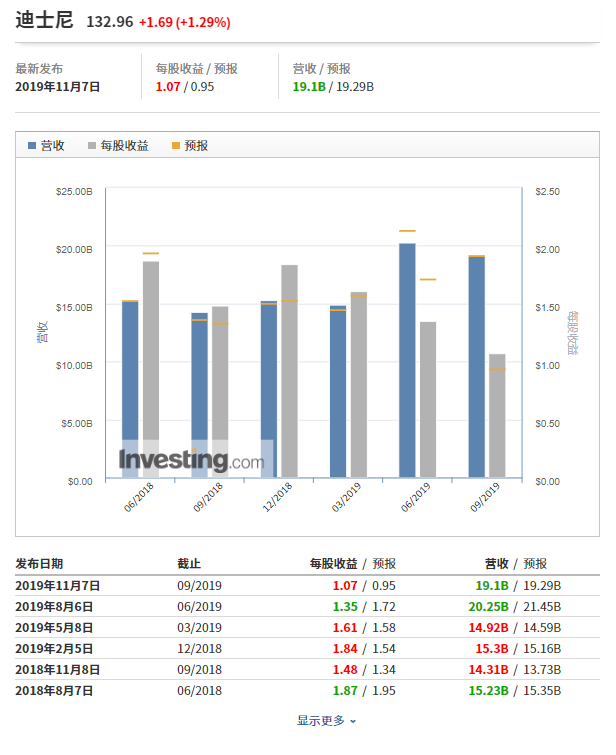This screenshot has width=616, height=755.
Task: Select the 12/2018 blue revenue bar
Action: [269, 389]
